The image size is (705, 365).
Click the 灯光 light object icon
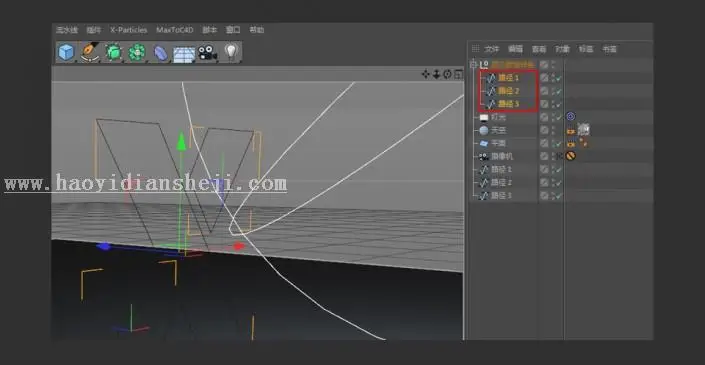[x=484, y=117]
